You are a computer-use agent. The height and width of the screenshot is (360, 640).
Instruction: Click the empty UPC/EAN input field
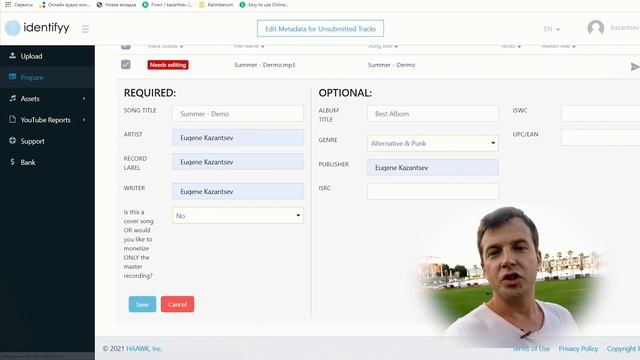[x=600, y=138]
